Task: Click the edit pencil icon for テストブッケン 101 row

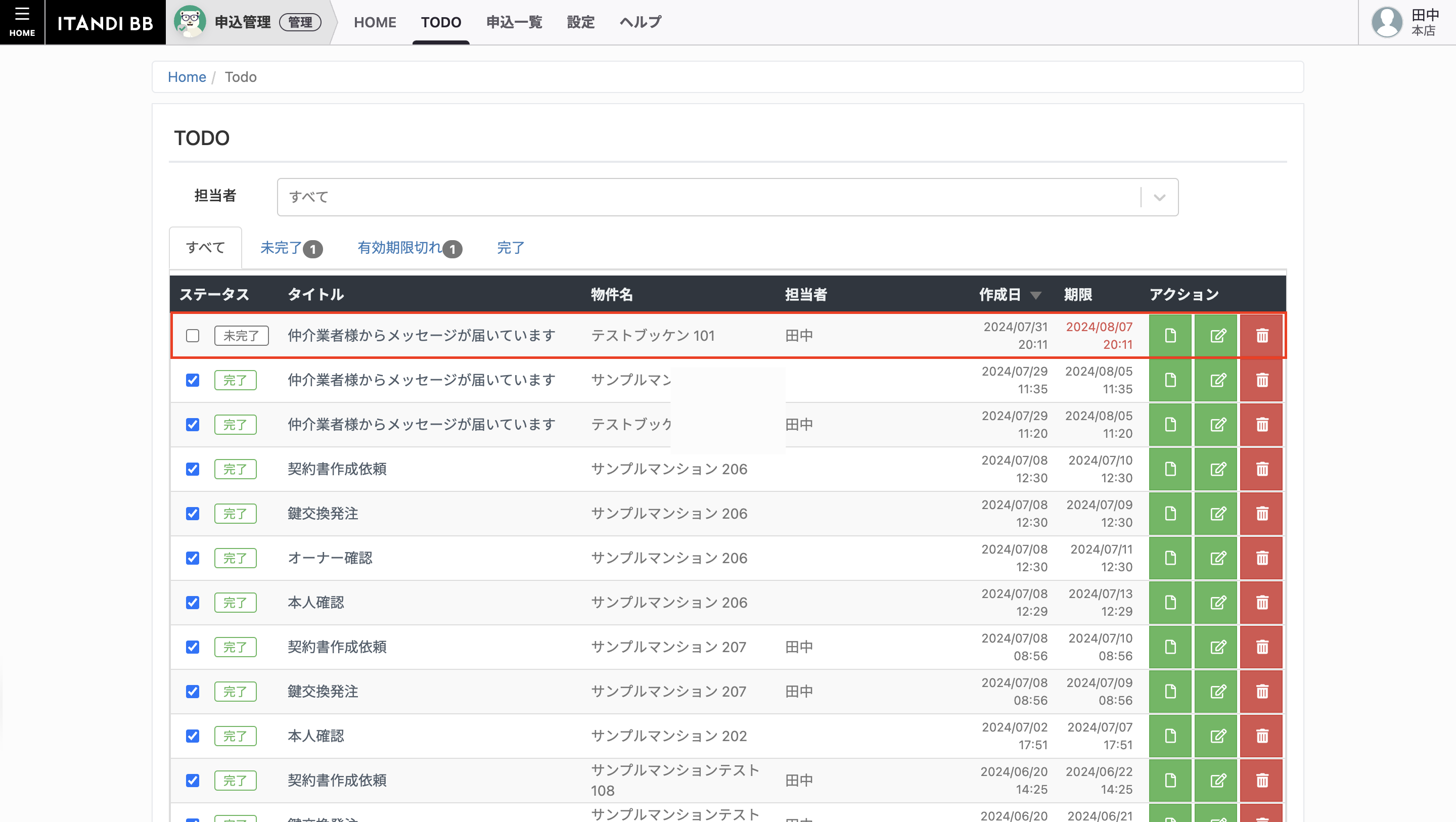Action: click(1216, 335)
